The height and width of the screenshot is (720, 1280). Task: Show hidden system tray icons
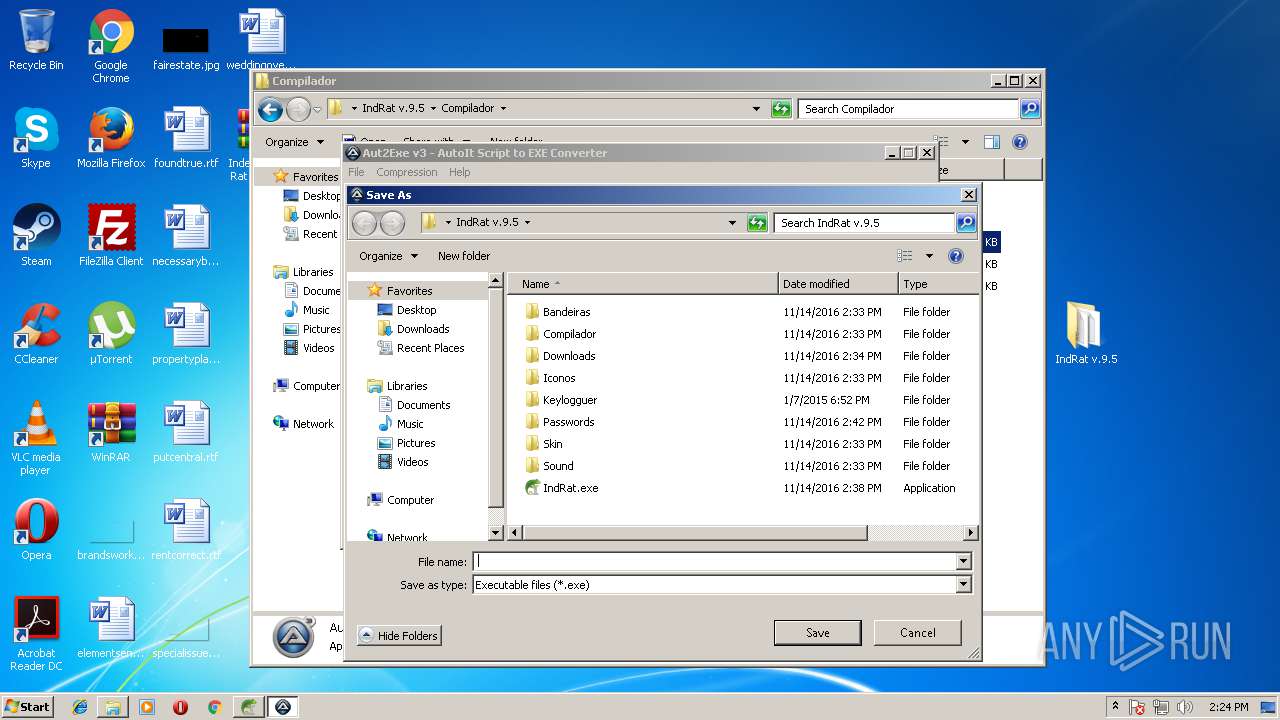pos(1115,707)
